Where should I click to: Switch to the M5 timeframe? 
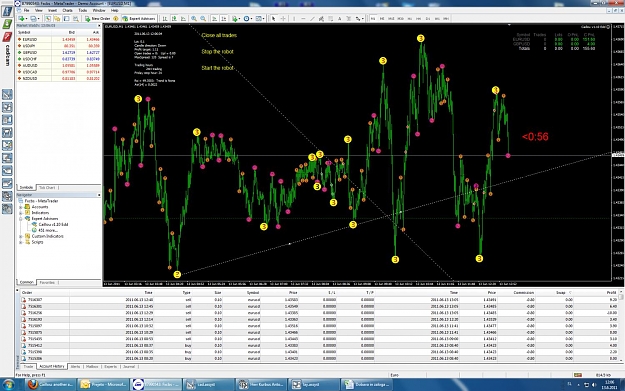(382, 19)
